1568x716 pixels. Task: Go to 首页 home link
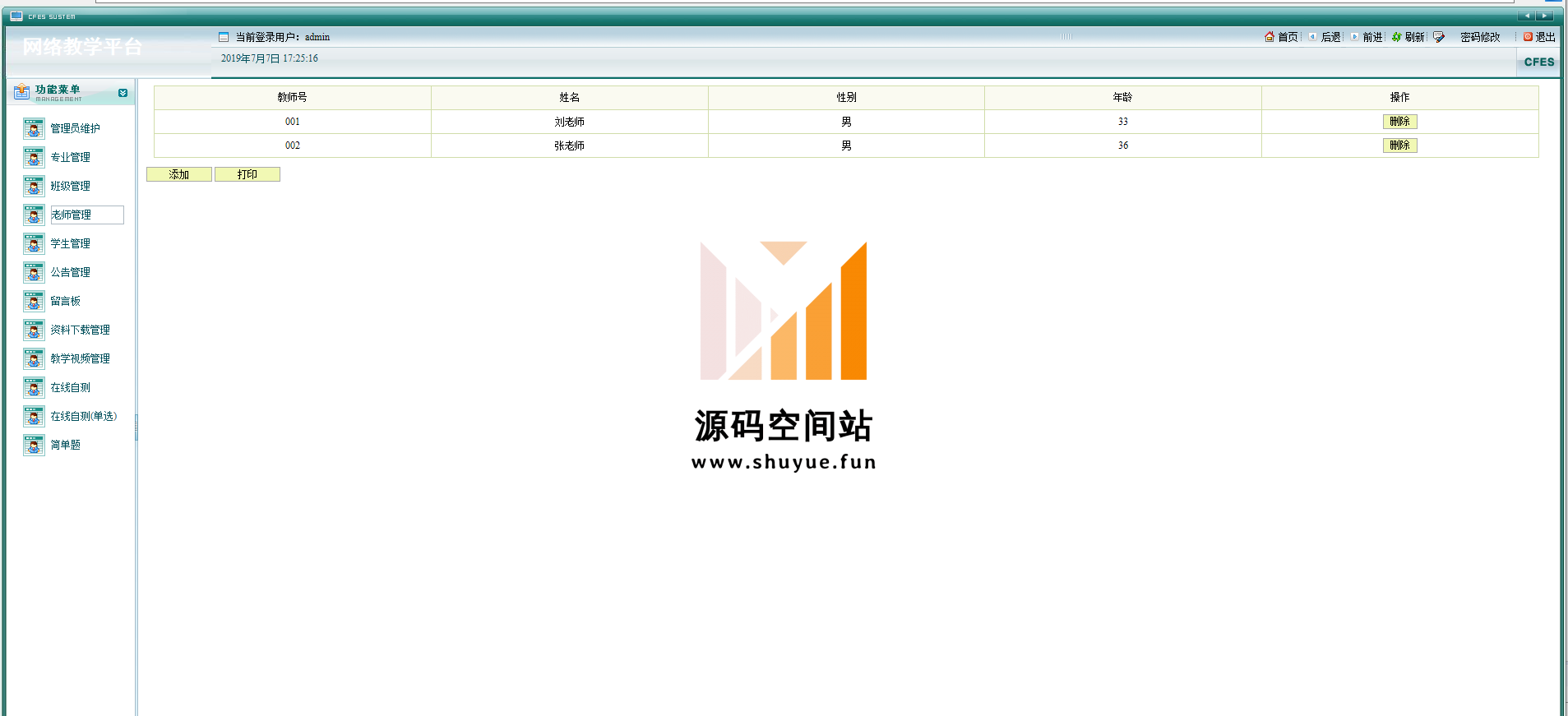point(1288,37)
